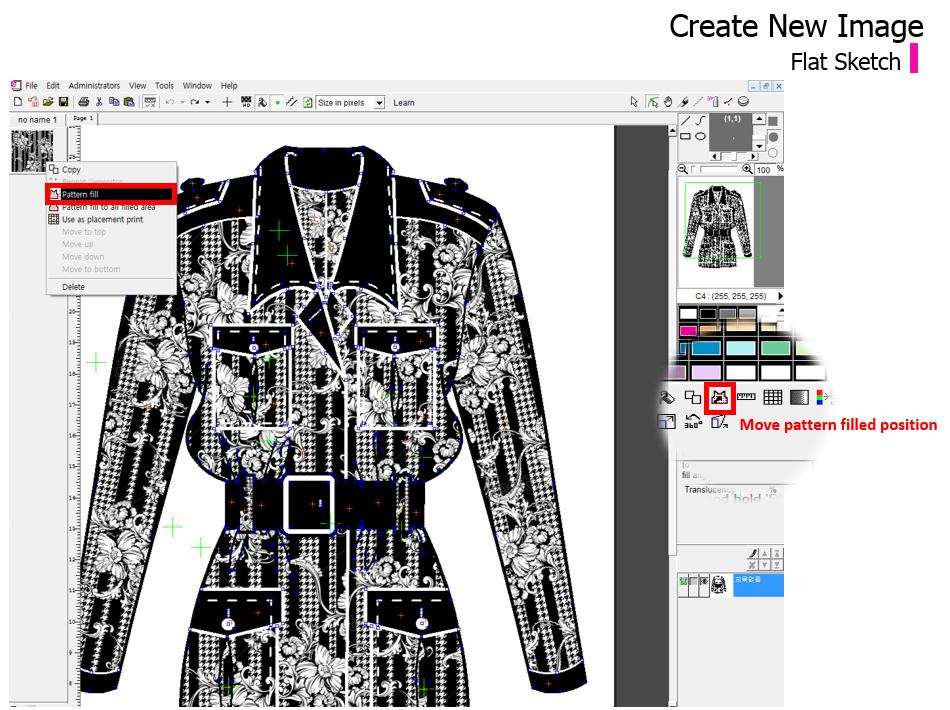Expand the arrow beside C4 color value
Screen dimensions: 950x710
point(778,296)
